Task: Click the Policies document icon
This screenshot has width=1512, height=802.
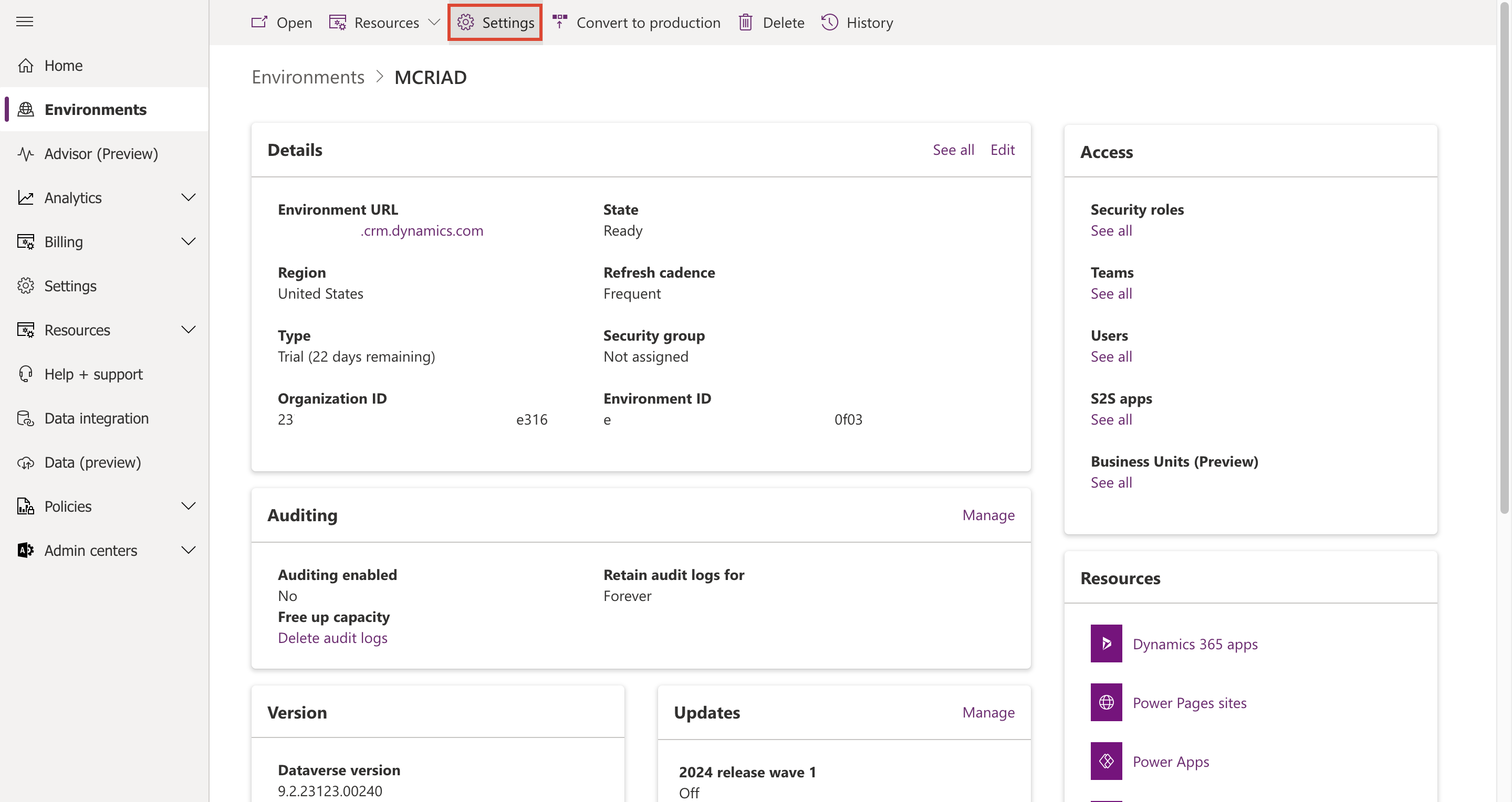Action: (x=25, y=506)
